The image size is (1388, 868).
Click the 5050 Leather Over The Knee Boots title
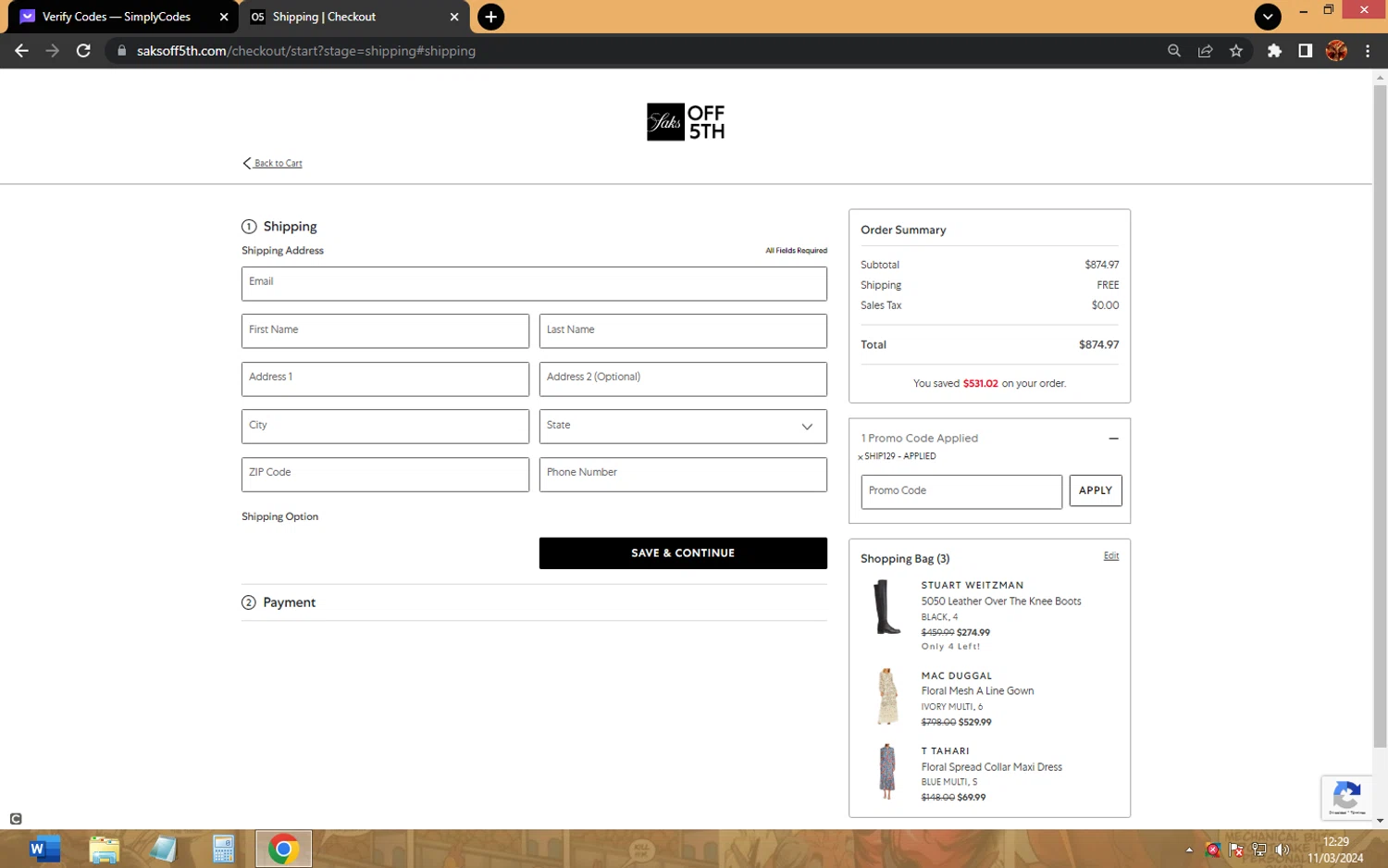pos(1001,601)
